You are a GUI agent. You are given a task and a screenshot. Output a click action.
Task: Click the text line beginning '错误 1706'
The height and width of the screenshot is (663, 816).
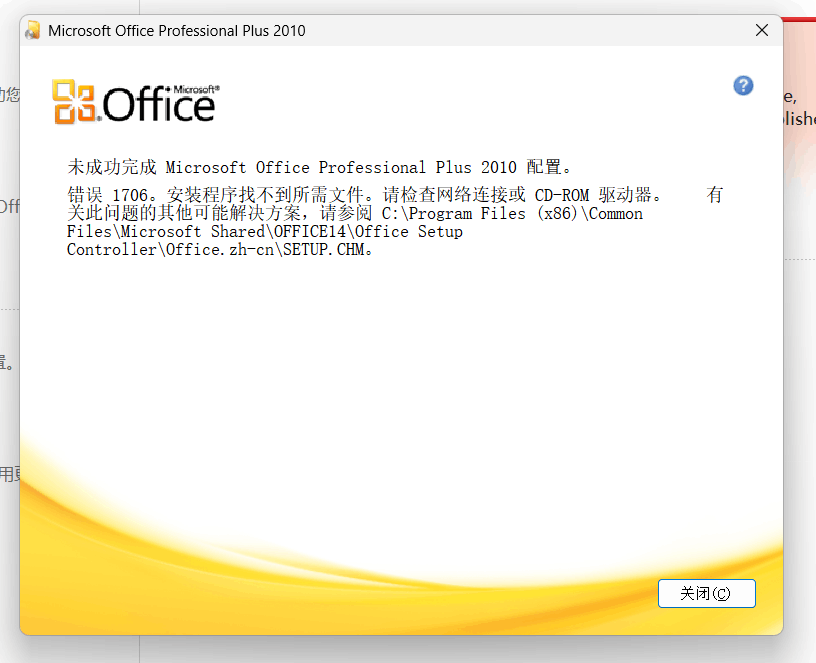pyautogui.click(x=395, y=195)
